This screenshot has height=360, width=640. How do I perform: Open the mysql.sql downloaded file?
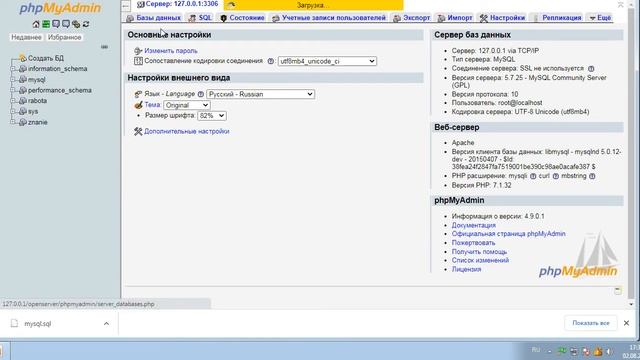pyautogui.click(x=38, y=324)
